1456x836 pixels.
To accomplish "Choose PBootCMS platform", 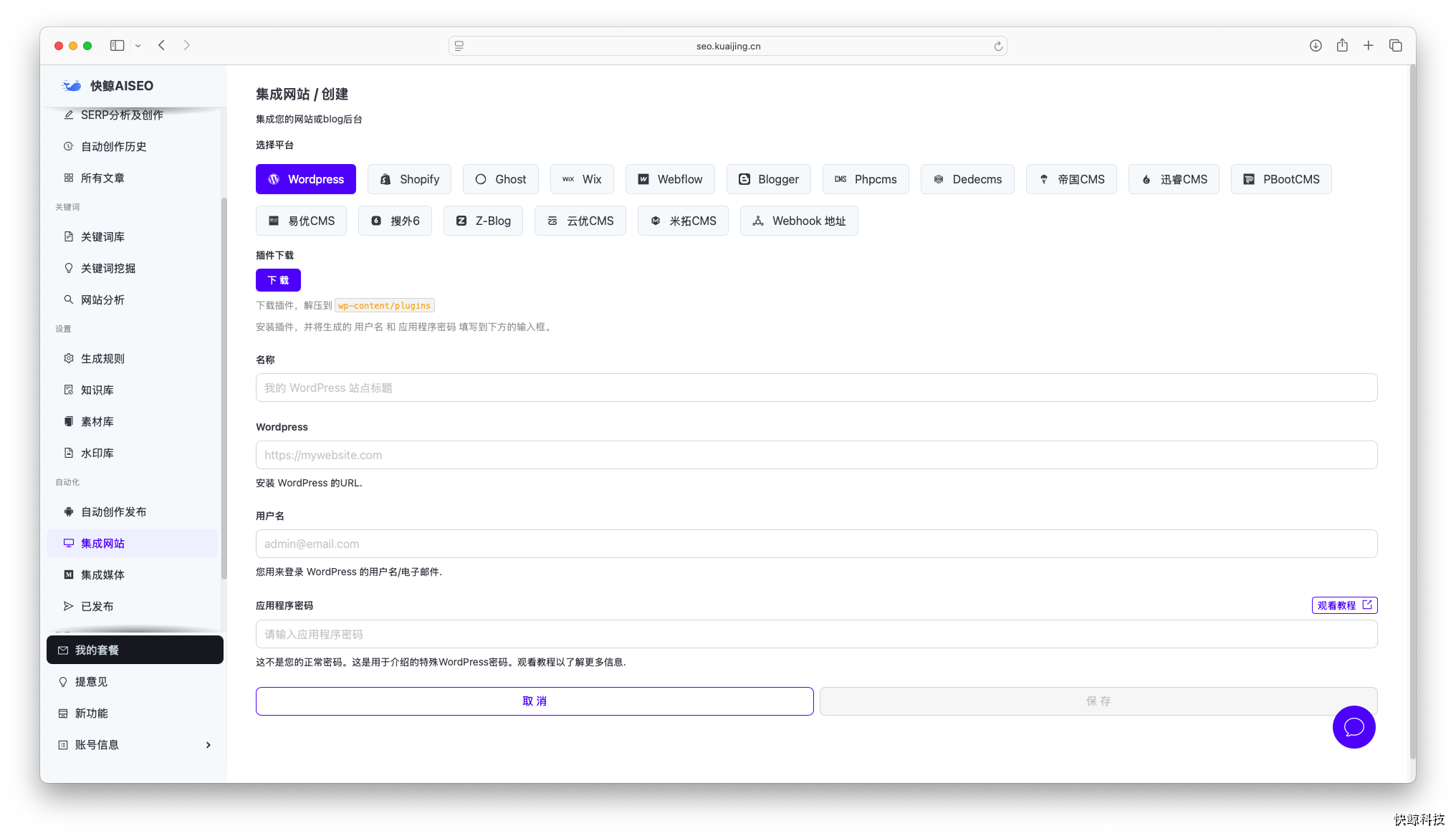I will (1281, 179).
